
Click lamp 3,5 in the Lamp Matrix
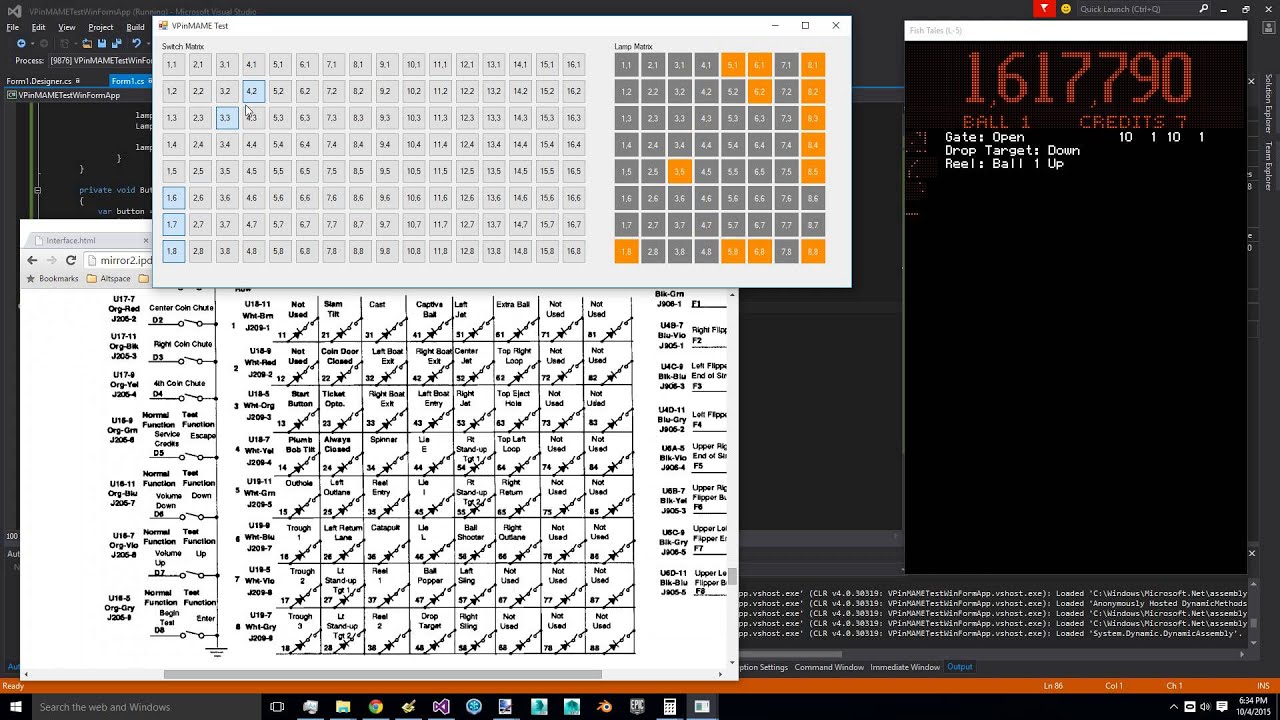(680, 171)
